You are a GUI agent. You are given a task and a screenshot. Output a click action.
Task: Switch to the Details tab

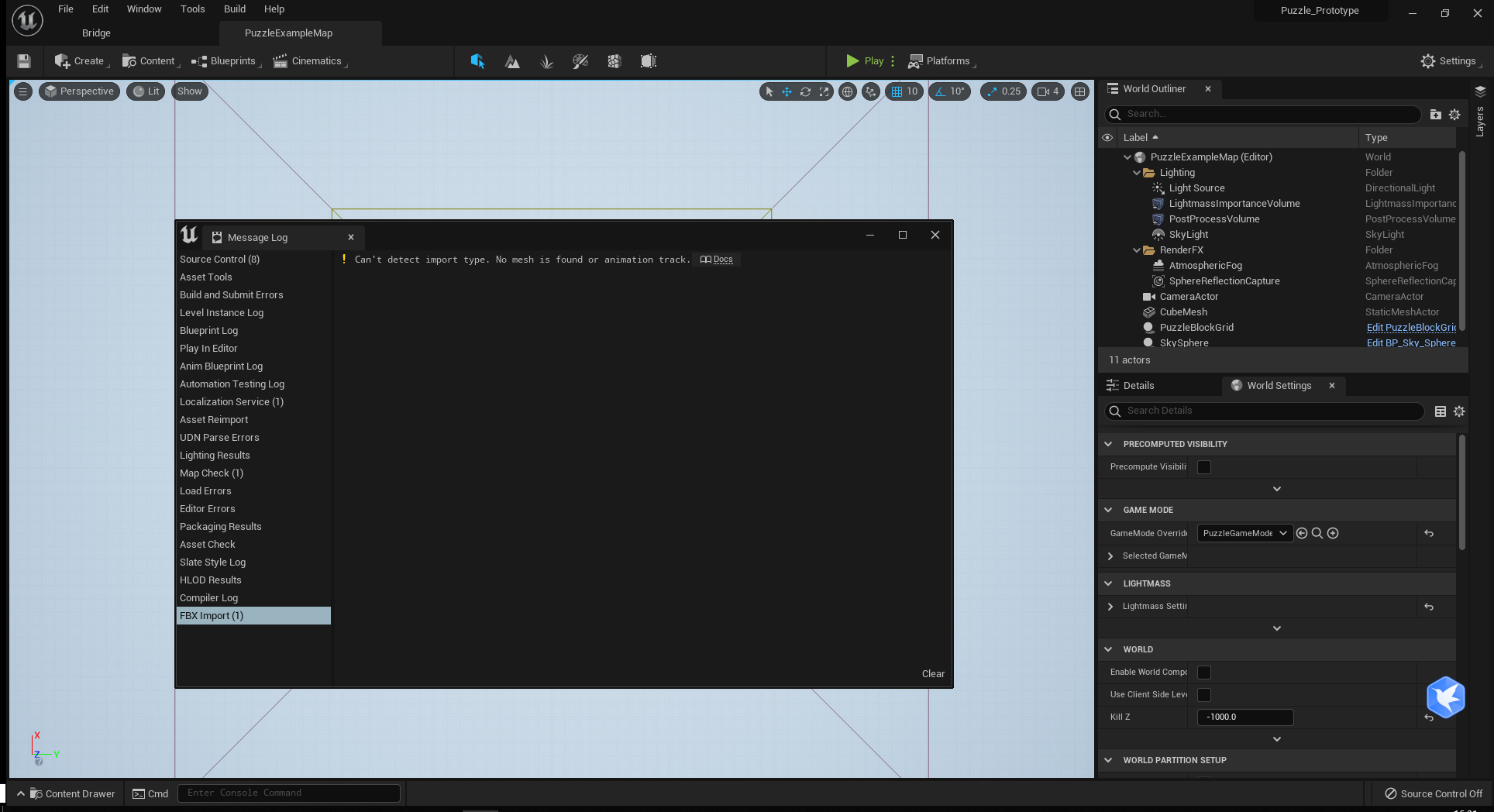(1138, 385)
